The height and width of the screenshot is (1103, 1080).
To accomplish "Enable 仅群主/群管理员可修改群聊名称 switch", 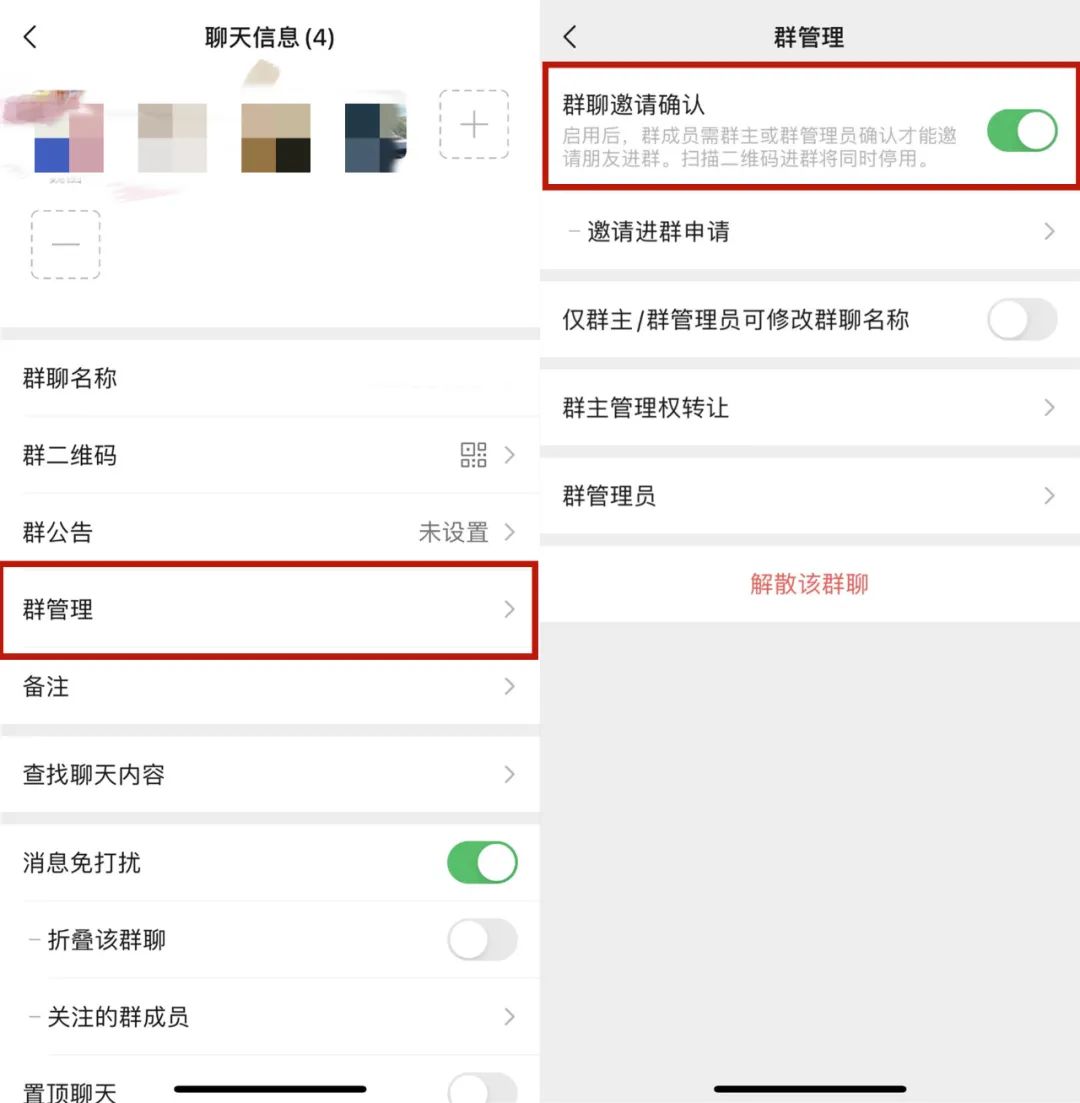I will coord(1022,320).
